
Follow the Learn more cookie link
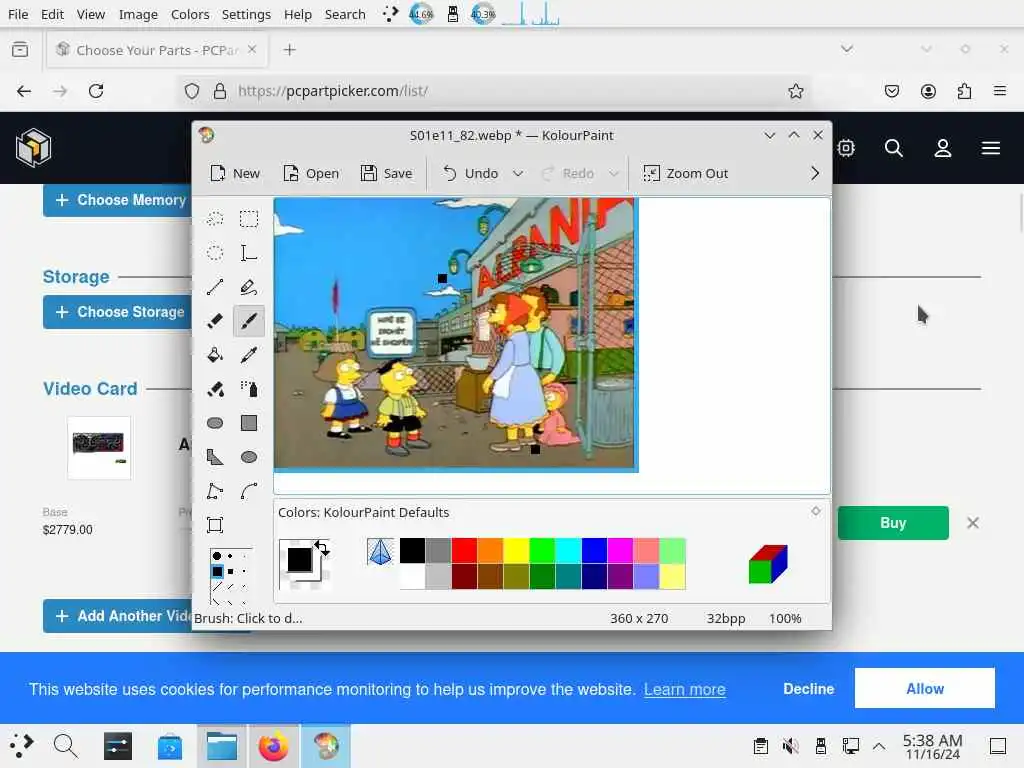tap(684, 690)
